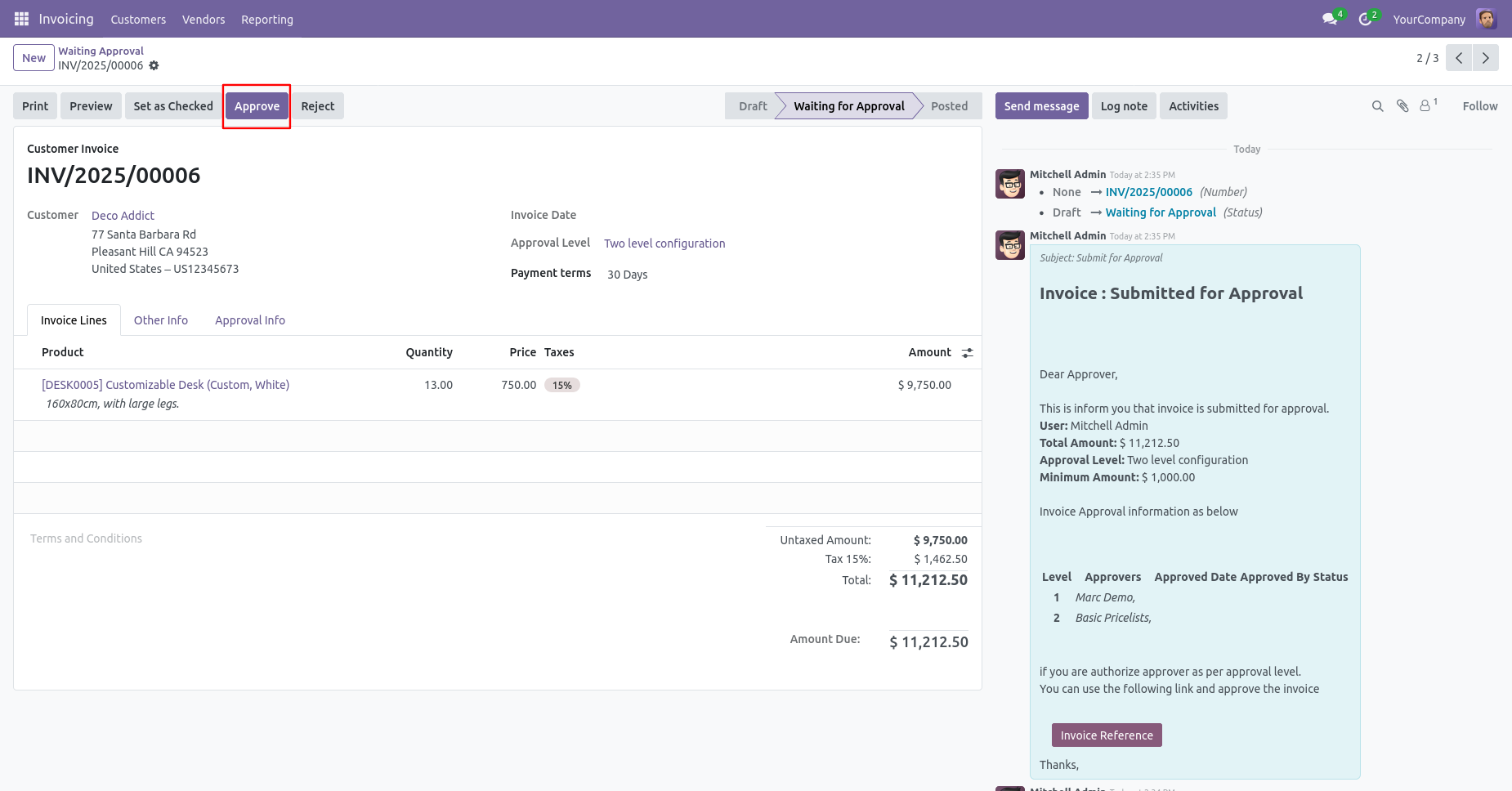
Task: Click the Send message button
Action: (x=1042, y=106)
